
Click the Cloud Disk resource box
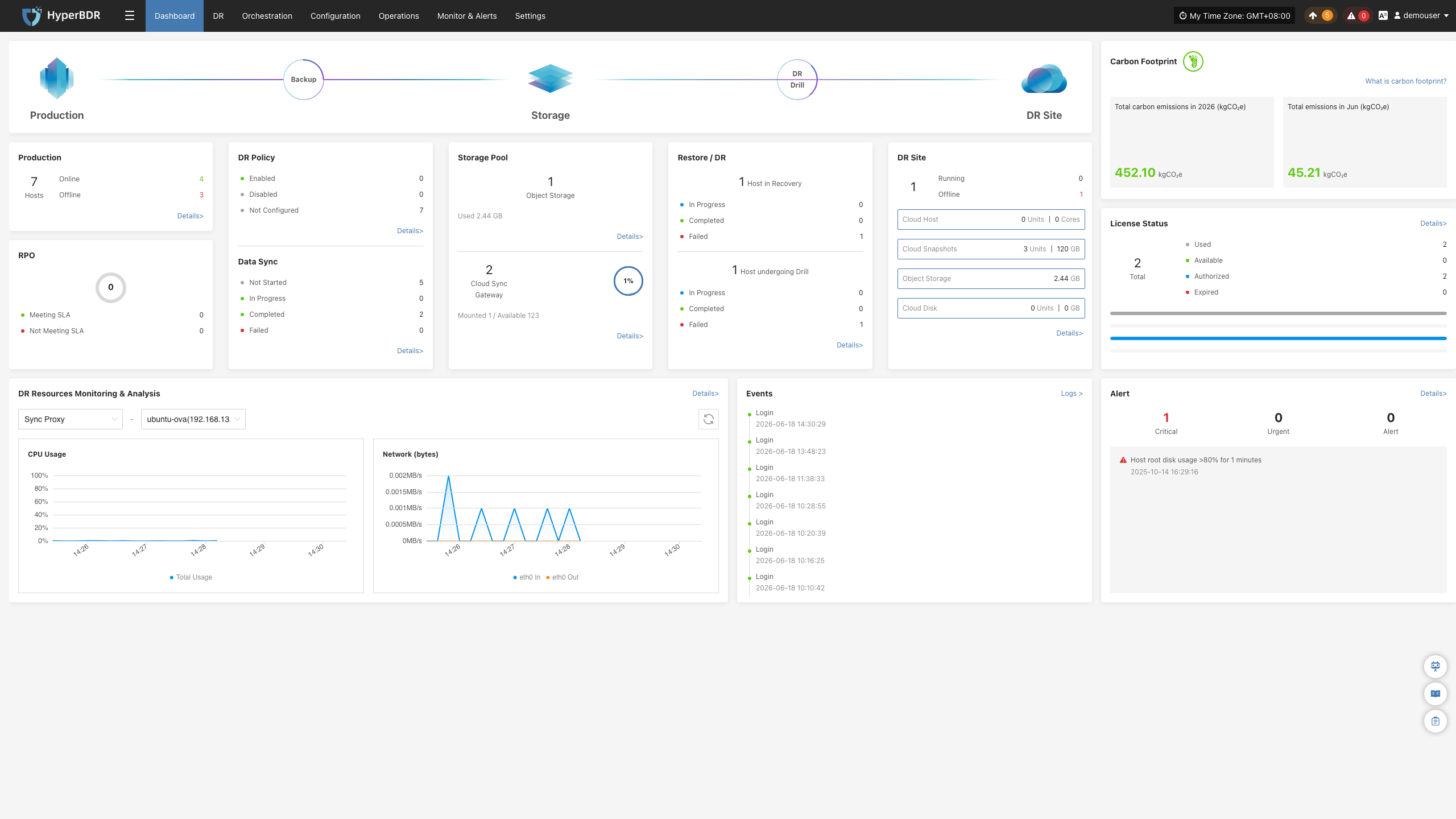(x=991, y=308)
